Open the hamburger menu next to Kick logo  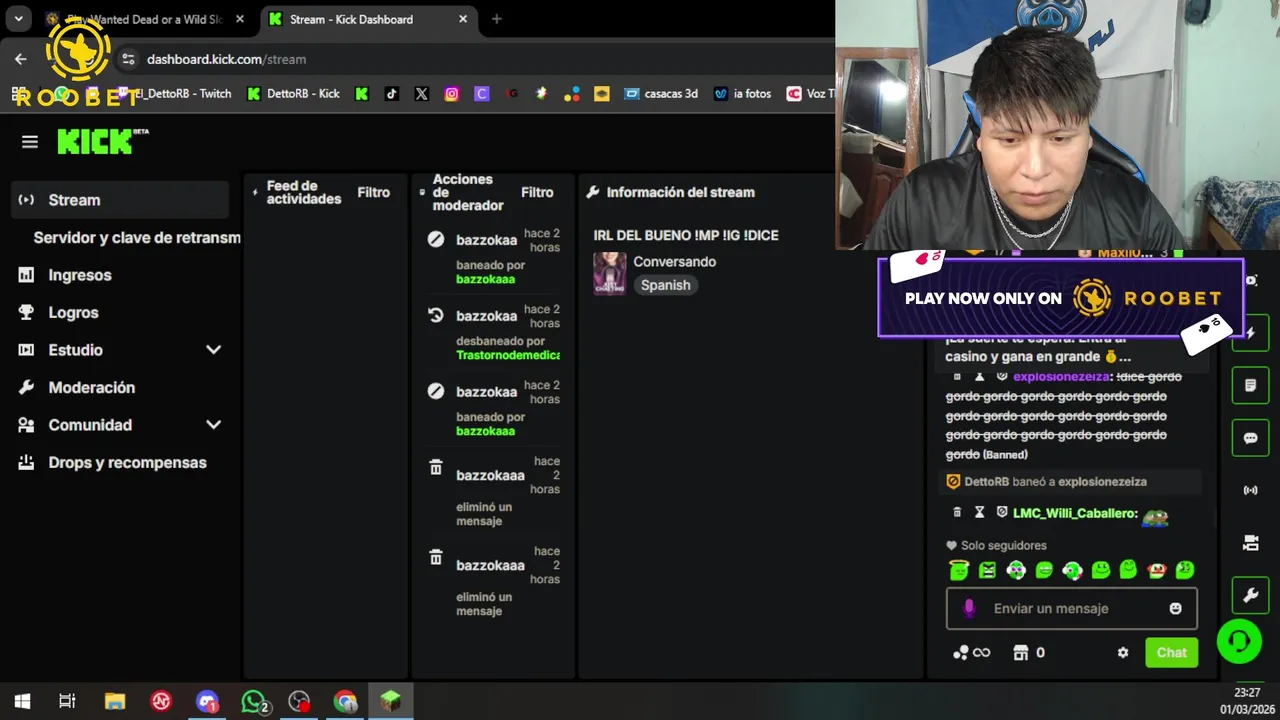[30, 142]
